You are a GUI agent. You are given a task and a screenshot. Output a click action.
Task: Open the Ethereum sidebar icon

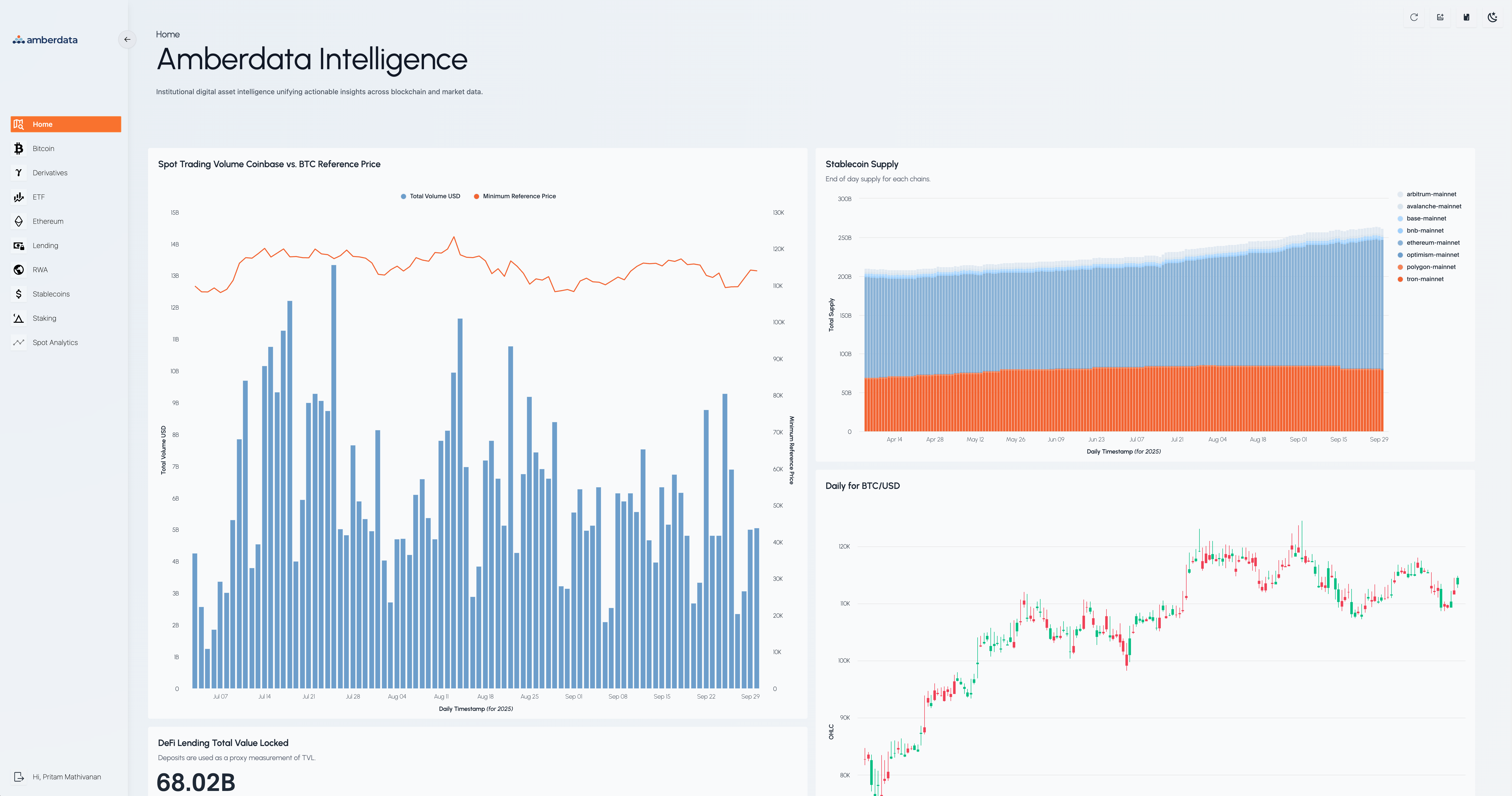click(19, 221)
